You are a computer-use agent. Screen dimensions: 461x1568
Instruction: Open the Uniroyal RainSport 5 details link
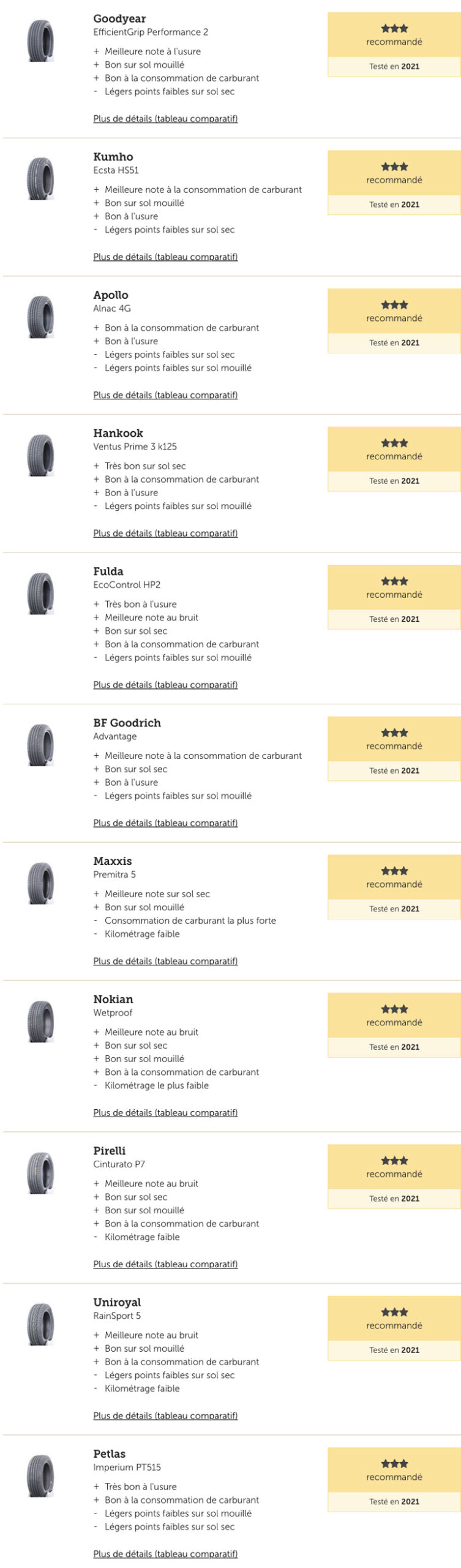pyautogui.click(x=165, y=1415)
